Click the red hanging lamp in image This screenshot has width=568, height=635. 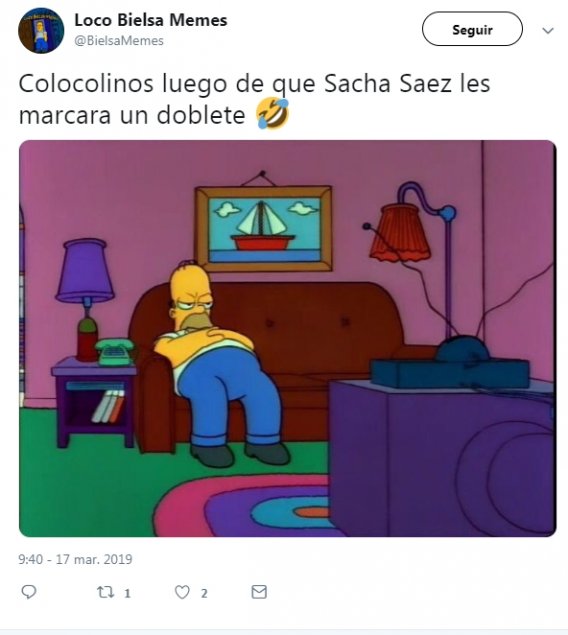coord(399,232)
